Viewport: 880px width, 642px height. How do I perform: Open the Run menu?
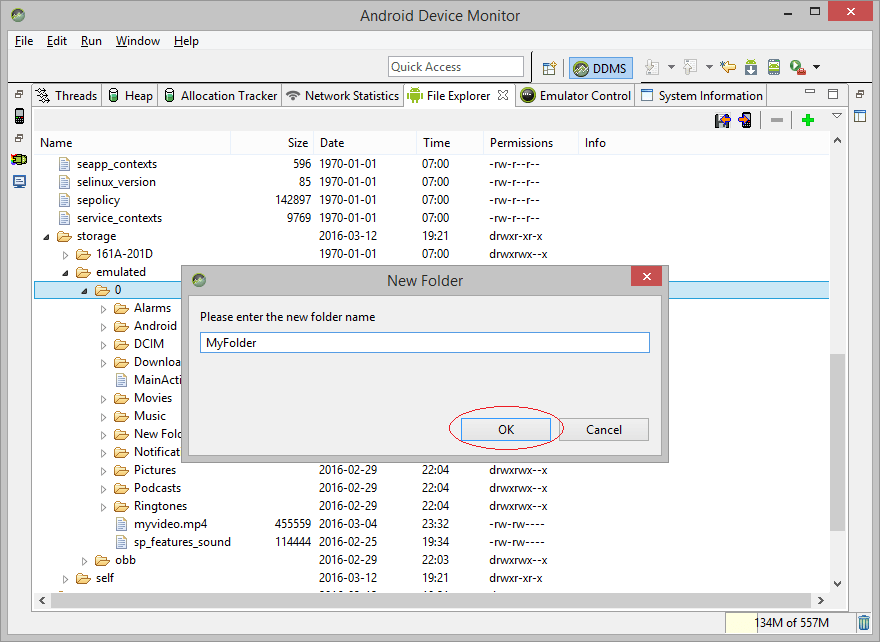point(91,41)
